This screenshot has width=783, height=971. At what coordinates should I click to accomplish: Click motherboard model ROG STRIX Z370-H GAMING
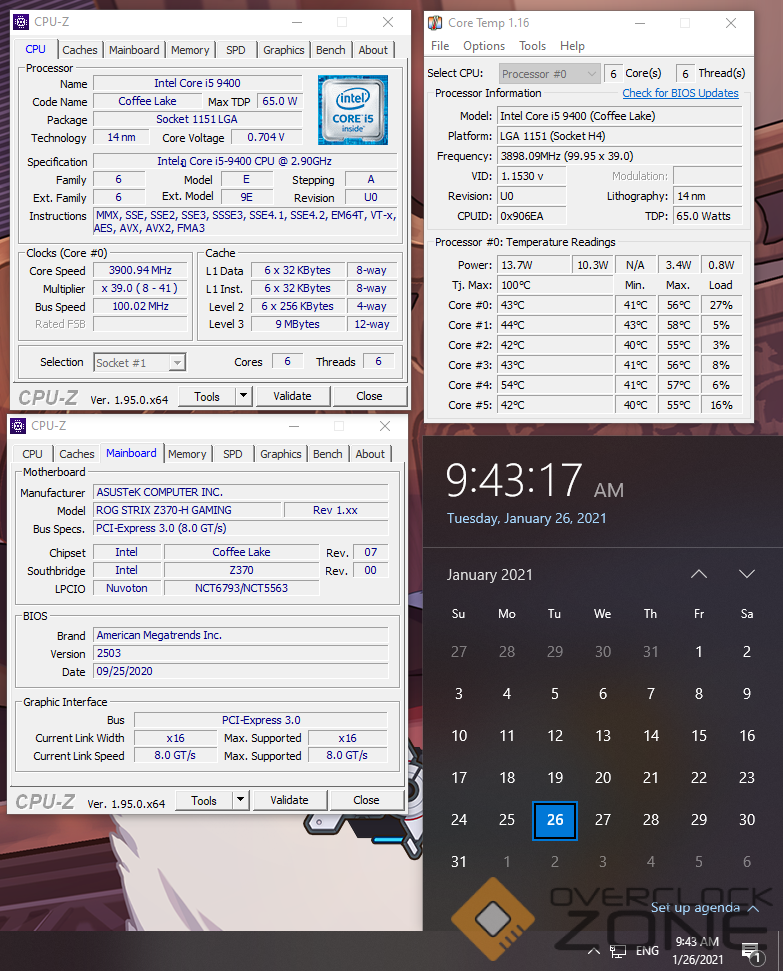coord(188,510)
